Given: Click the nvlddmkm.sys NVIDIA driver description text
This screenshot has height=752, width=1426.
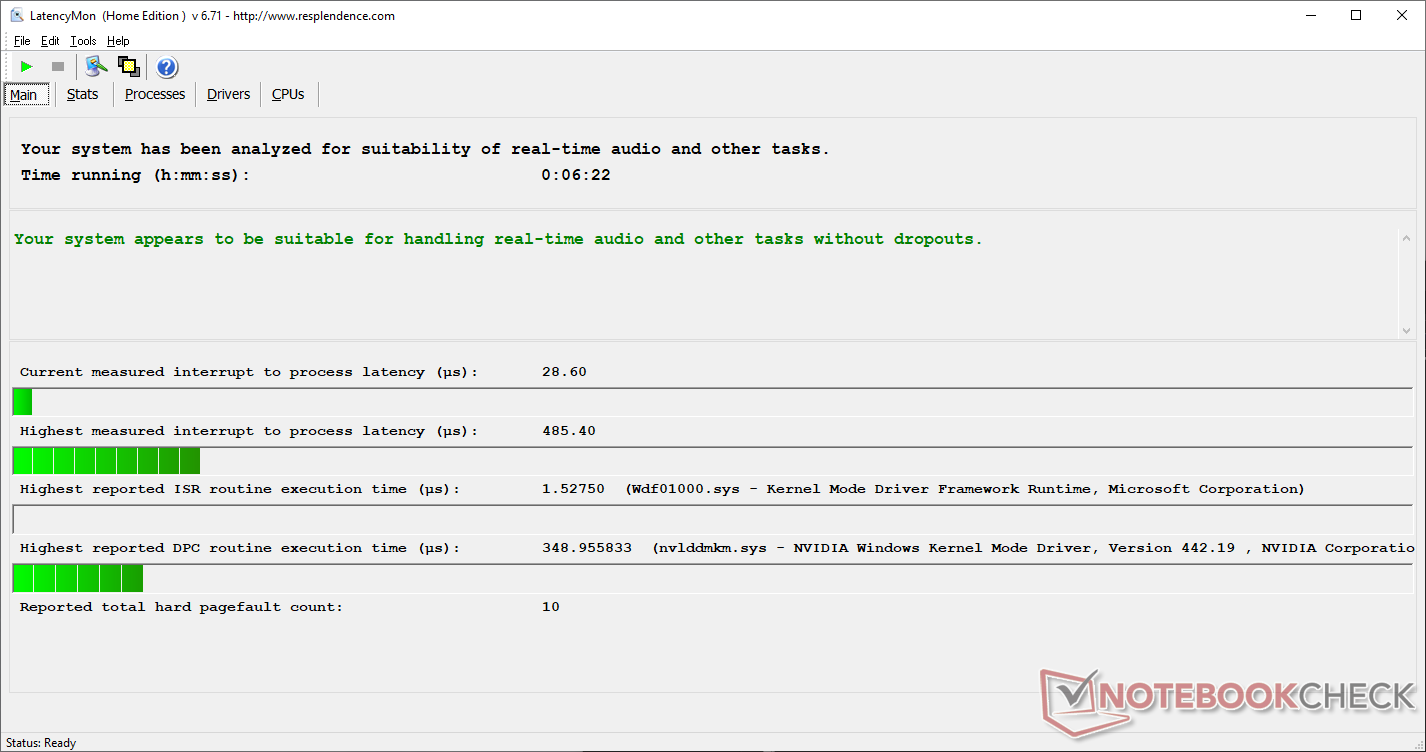Looking at the screenshot, I should pyautogui.click(x=1033, y=548).
